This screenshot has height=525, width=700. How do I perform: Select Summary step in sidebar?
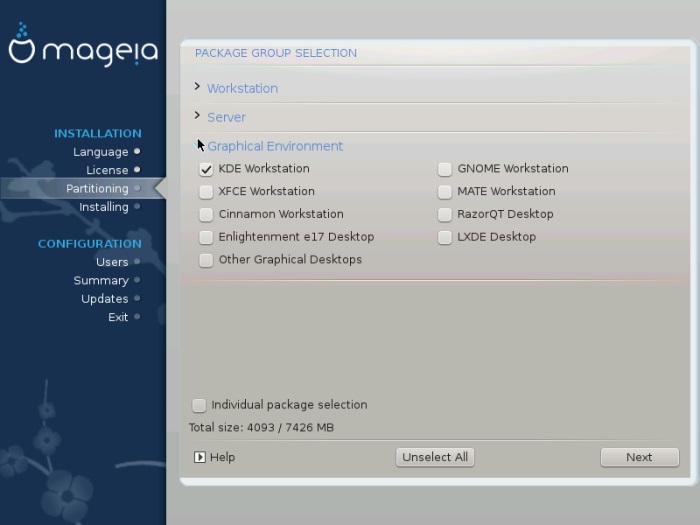click(x=101, y=280)
